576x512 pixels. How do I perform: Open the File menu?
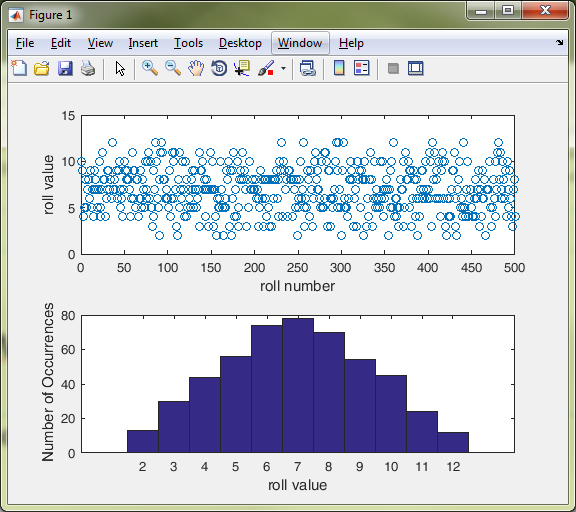25,43
